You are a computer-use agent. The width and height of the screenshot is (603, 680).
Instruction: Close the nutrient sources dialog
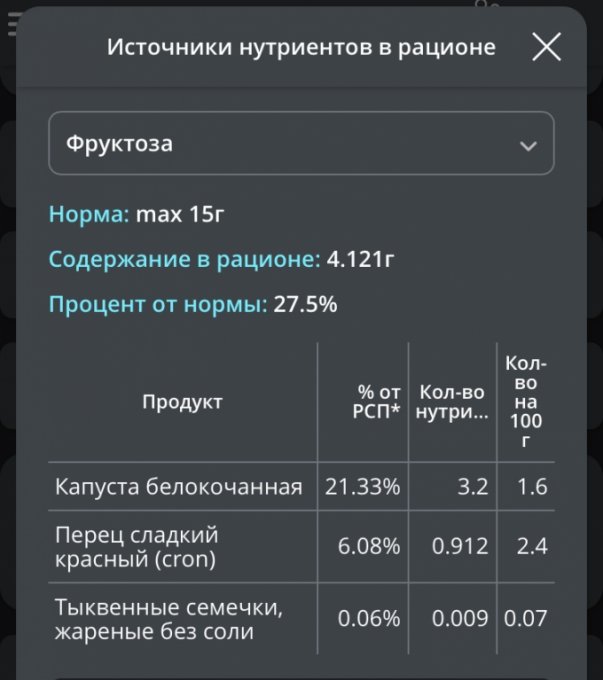(546, 47)
